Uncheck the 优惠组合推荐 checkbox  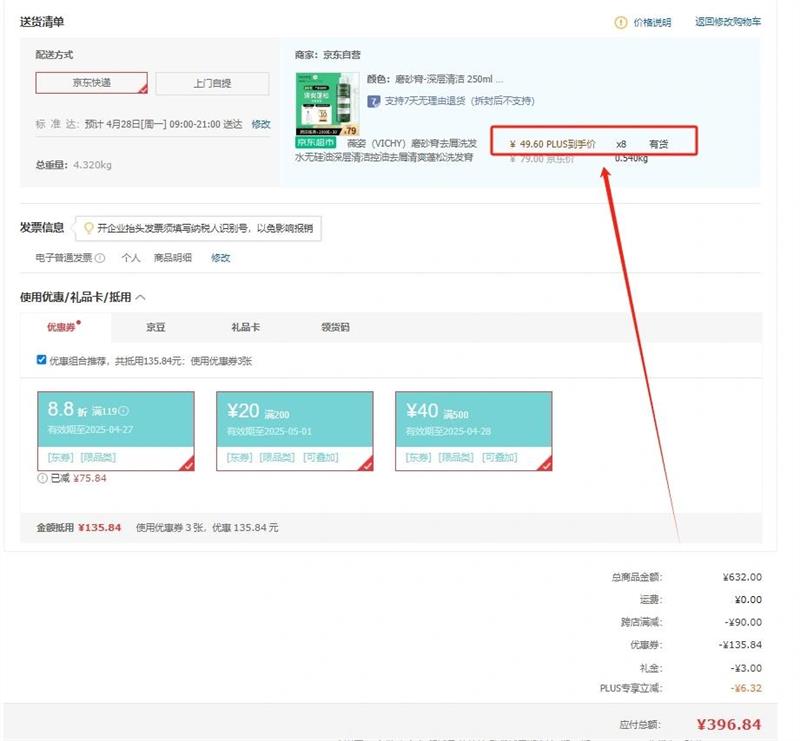point(41,360)
